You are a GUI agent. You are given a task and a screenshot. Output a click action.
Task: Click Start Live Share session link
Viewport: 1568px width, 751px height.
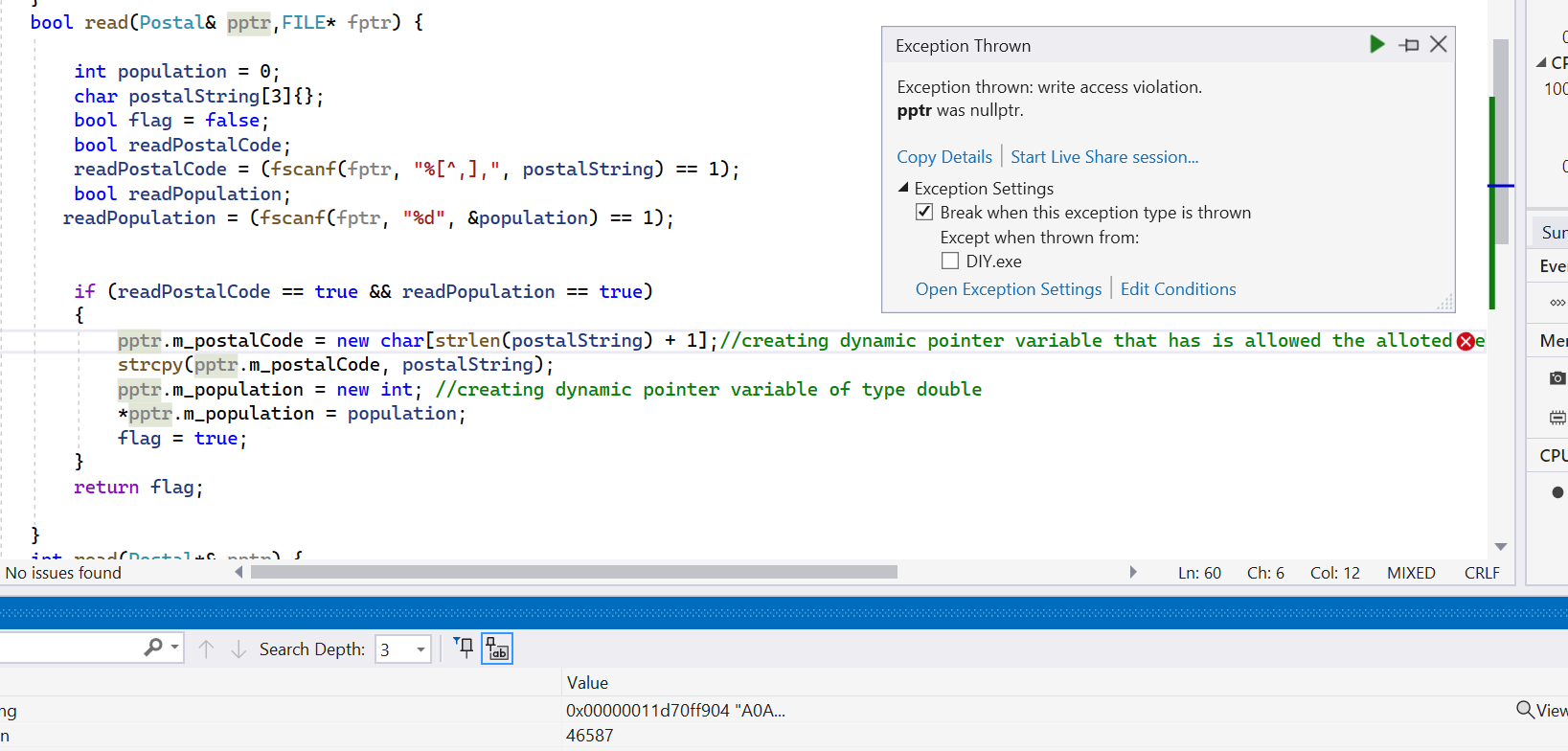coord(1104,157)
